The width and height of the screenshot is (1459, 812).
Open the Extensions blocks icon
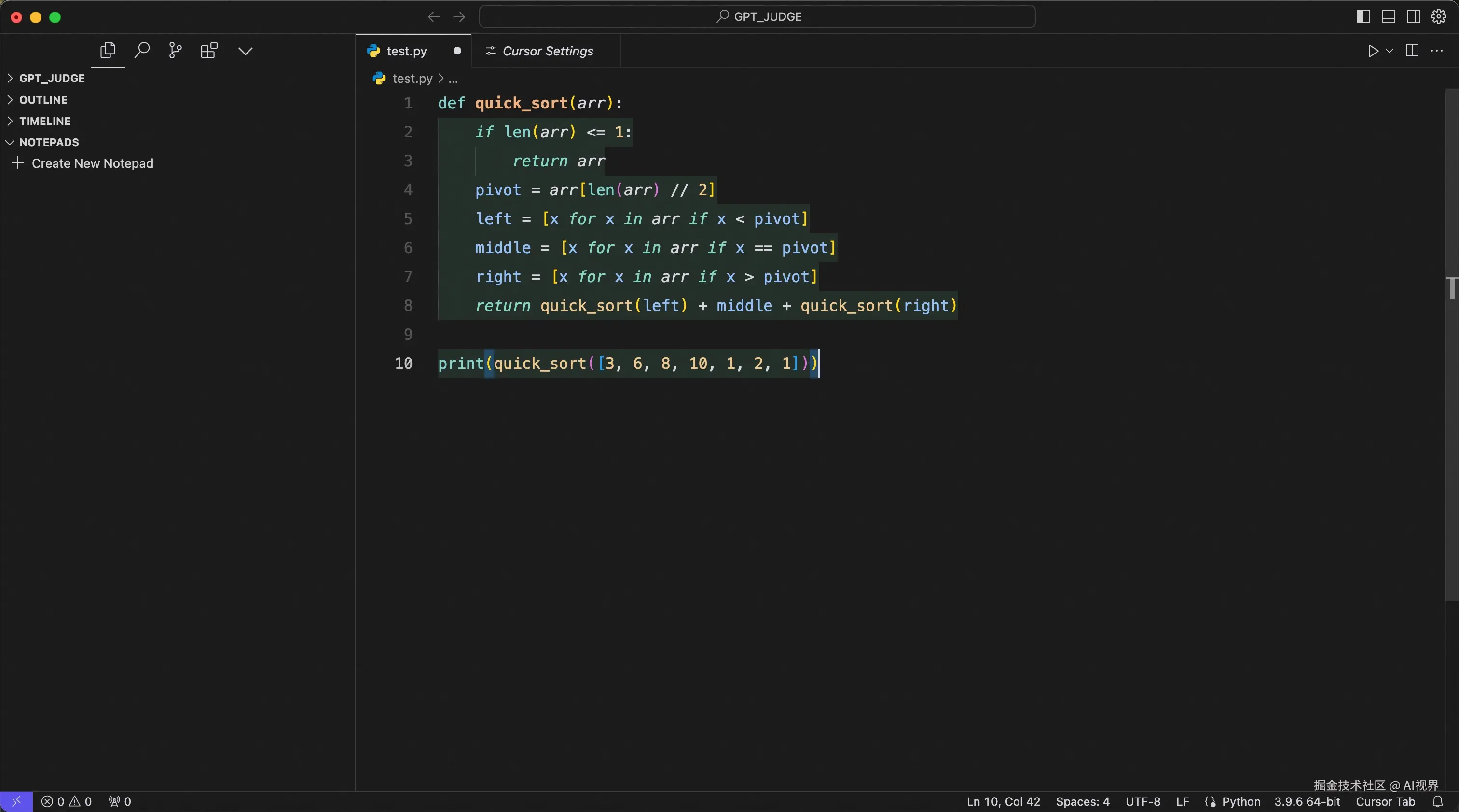point(209,51)
